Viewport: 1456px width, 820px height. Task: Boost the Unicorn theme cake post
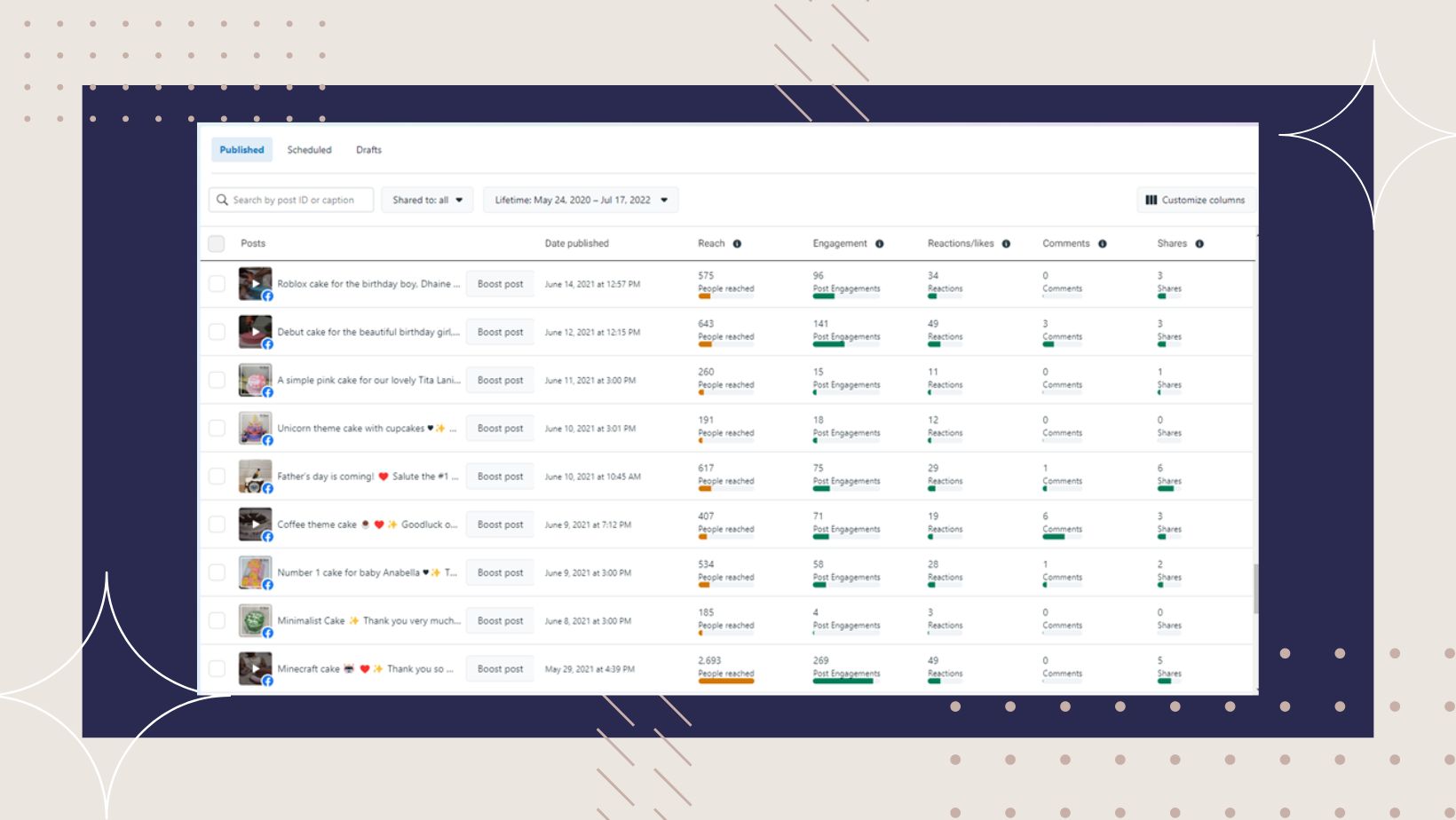(500, 428)
